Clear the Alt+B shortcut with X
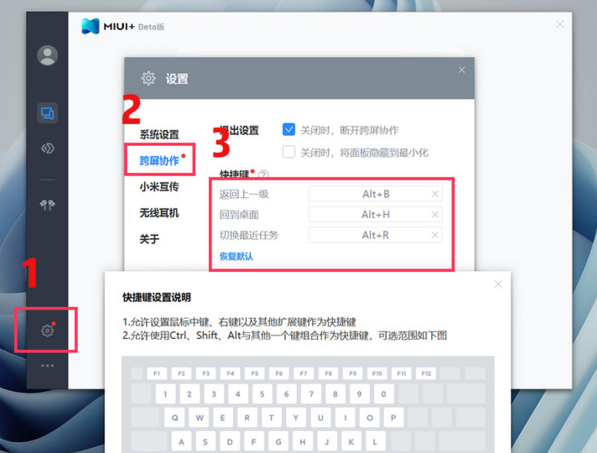 tap(435, 194)
